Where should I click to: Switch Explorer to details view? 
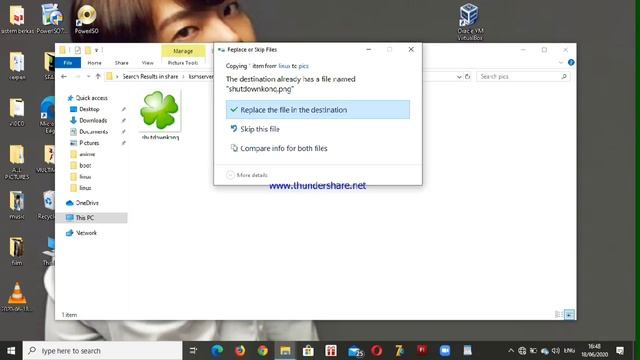coord(559,314)
